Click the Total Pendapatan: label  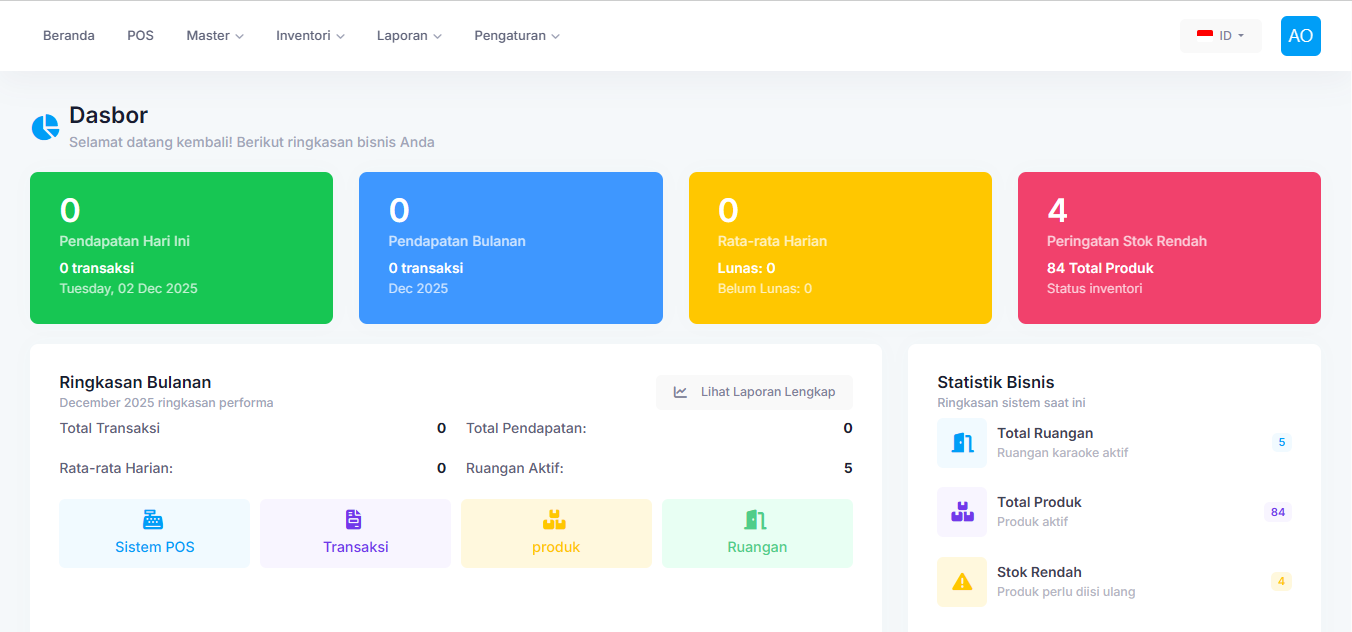pos(526,428)
